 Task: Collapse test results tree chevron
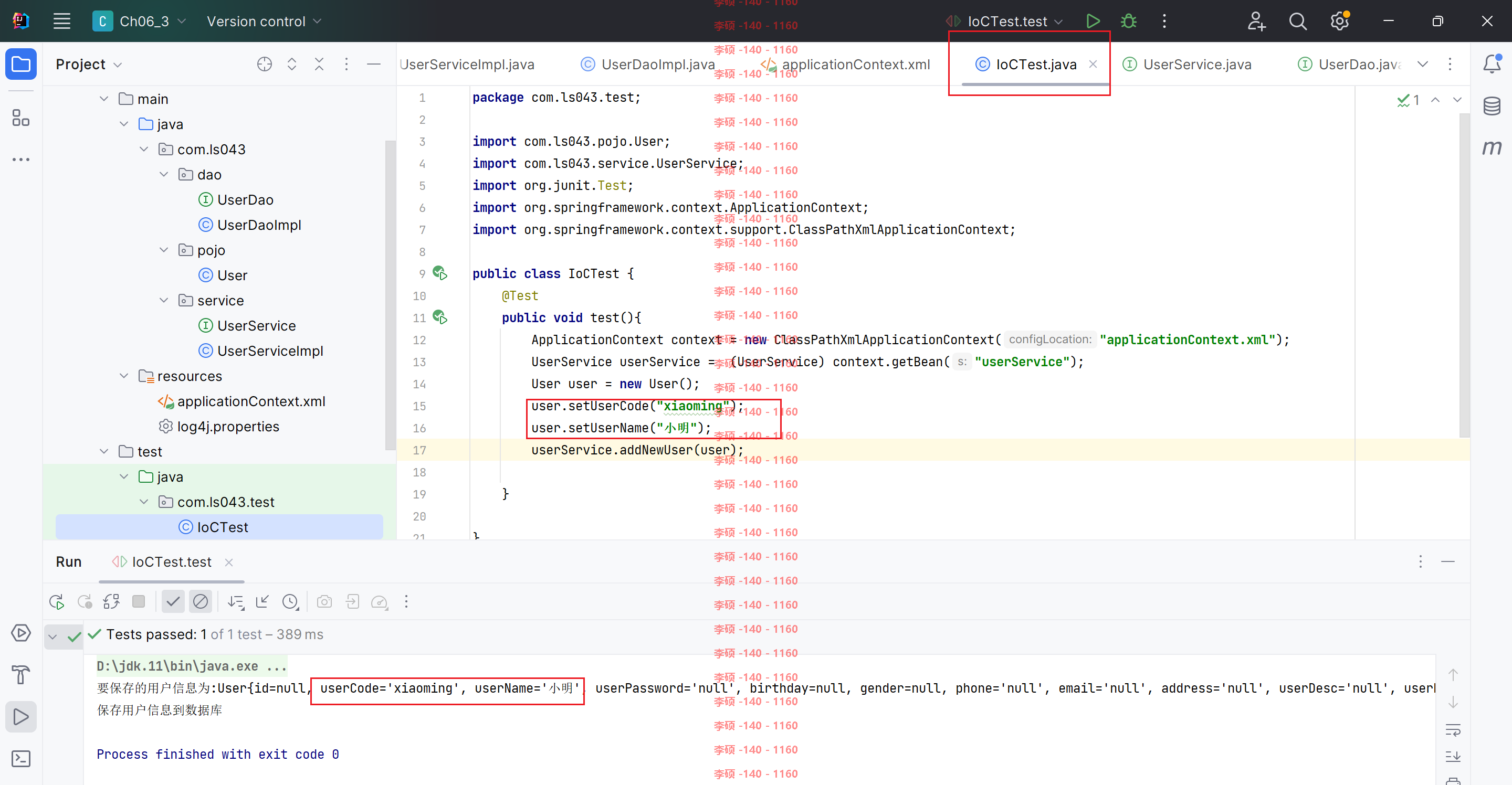(52, 637)
